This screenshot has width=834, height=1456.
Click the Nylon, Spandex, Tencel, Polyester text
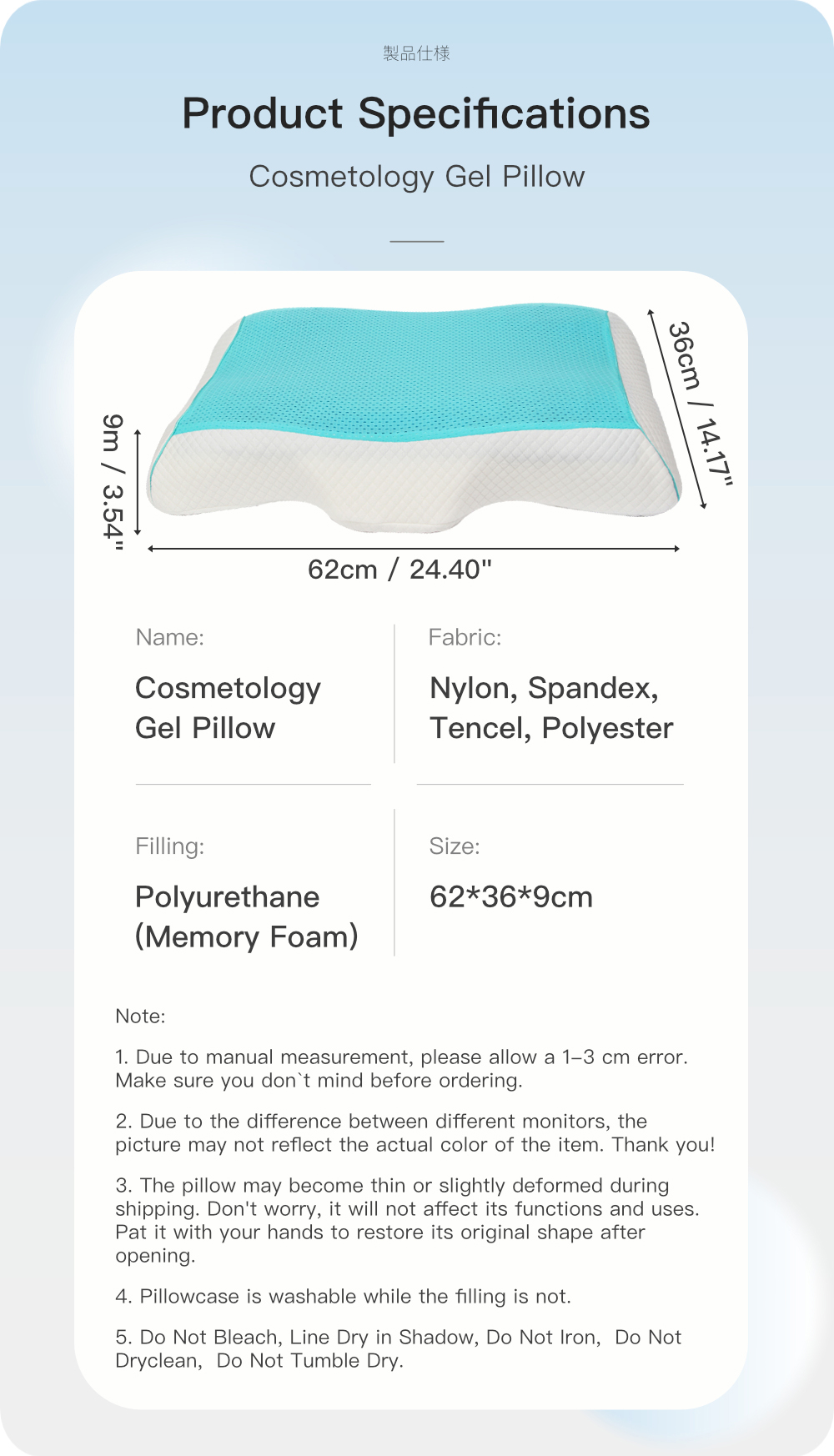(x=551, y=708)
